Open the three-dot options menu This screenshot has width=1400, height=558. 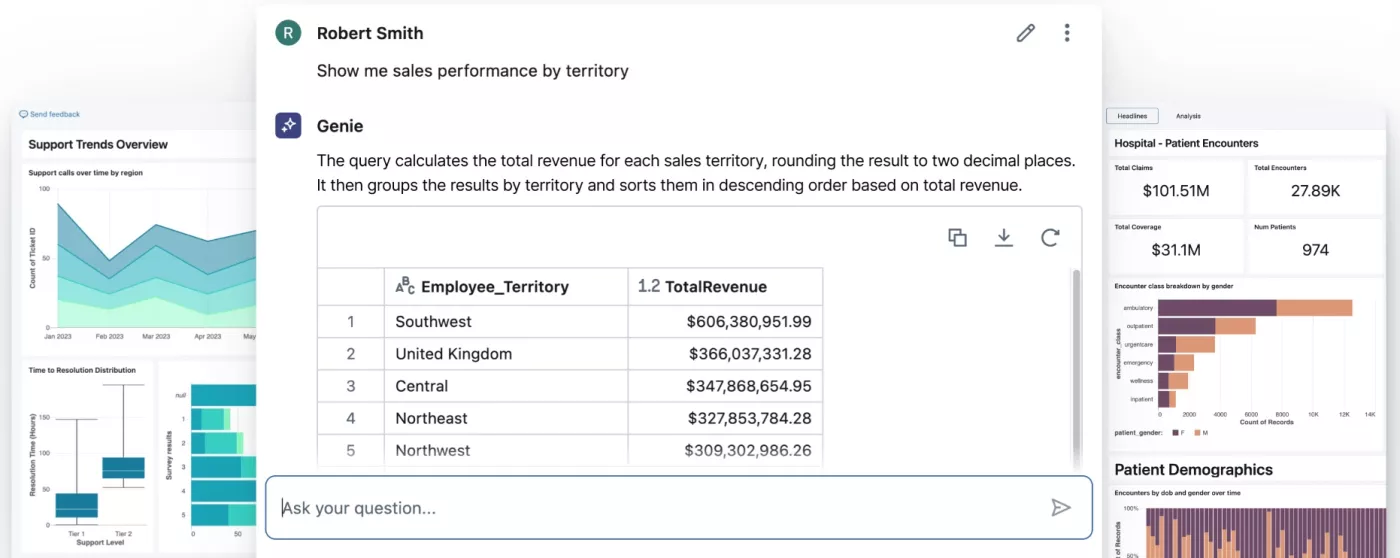pos(1067,33)
